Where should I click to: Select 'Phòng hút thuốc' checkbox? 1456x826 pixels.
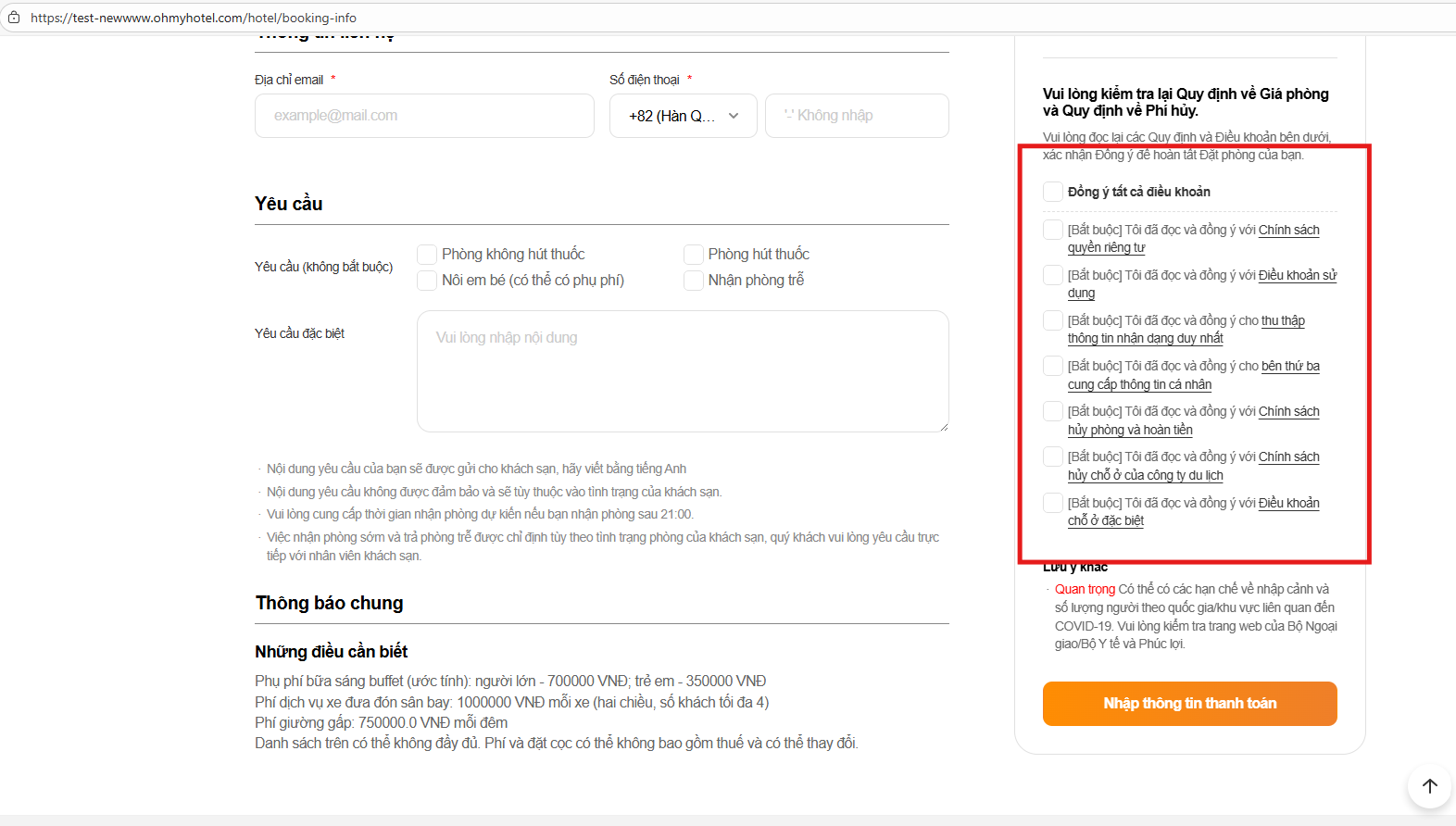pos(694,255)
